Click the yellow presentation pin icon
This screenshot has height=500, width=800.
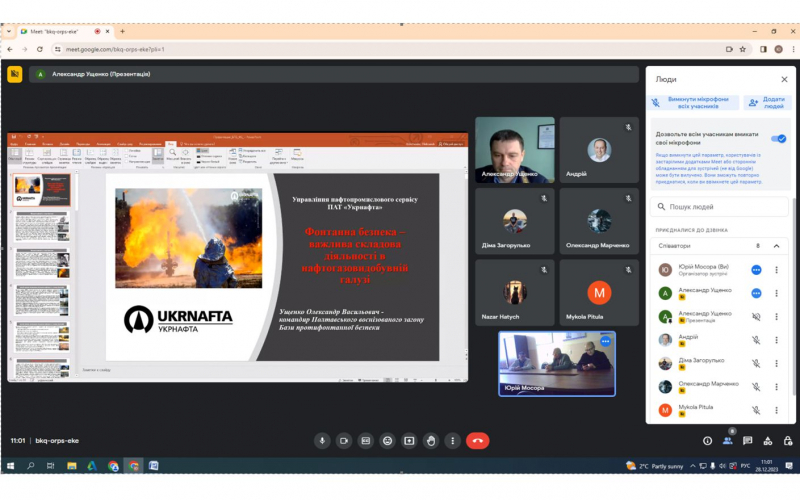pos(15,74)
